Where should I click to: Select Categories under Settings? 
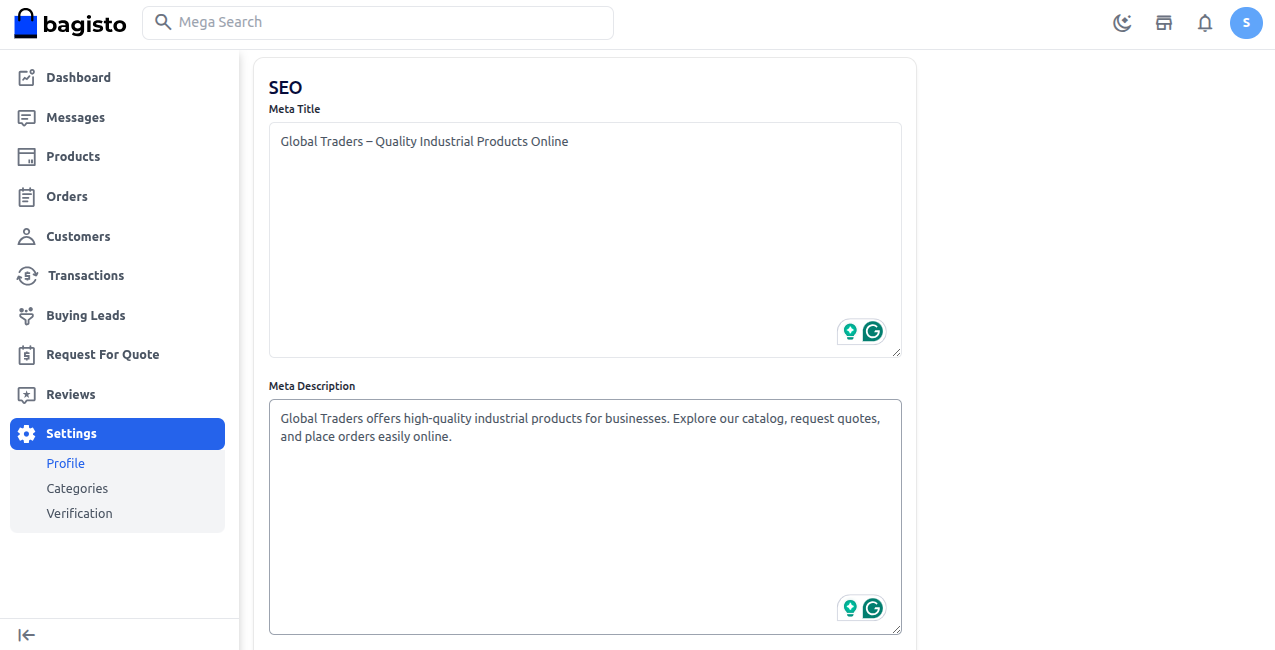point(77,489)
